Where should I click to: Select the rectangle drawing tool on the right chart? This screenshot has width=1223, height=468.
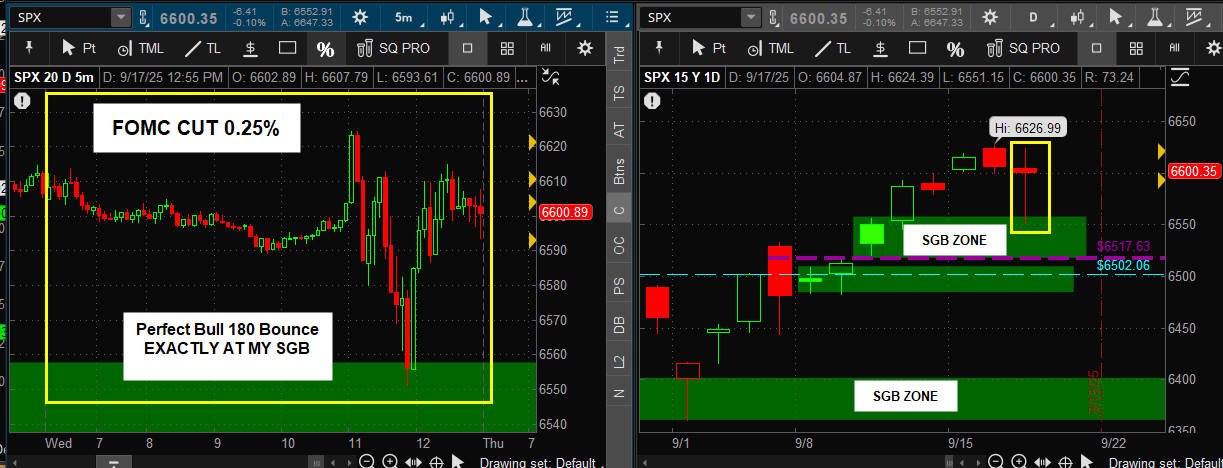pyautogui.click(x=916, y=48)
